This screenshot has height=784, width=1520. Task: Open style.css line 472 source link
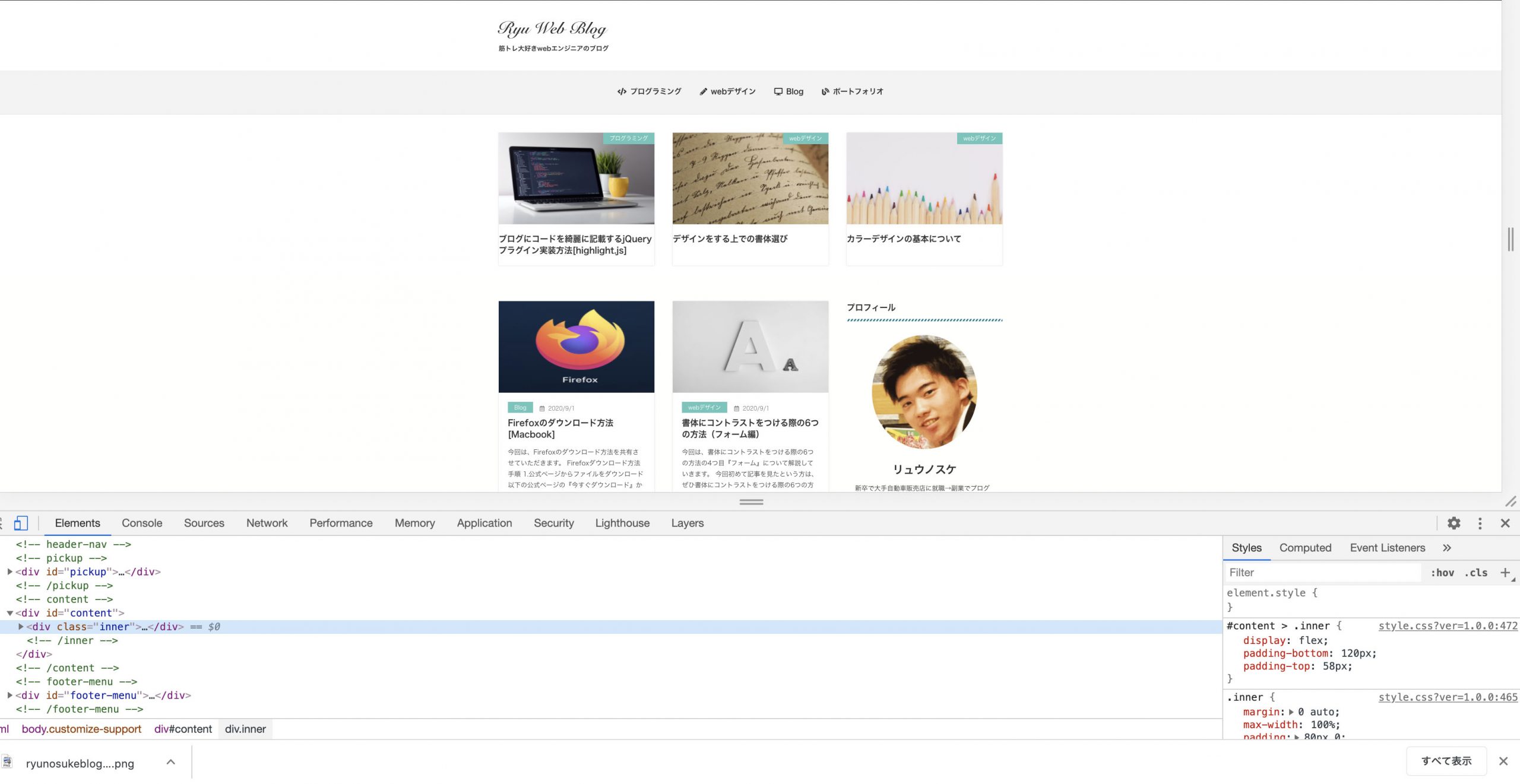pyautogui.click(x=1448, y=626)
